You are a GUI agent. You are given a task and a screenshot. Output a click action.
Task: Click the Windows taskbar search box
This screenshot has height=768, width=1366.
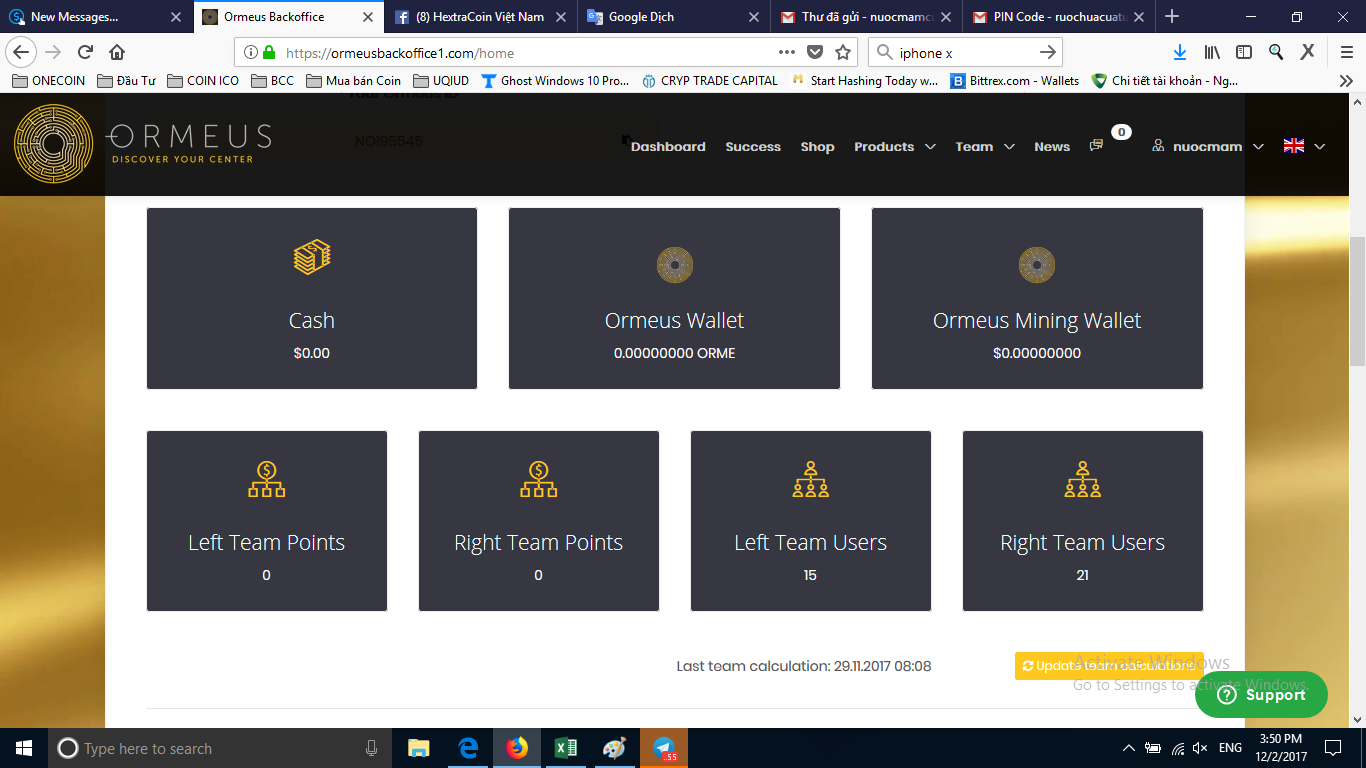click(221, 748)
